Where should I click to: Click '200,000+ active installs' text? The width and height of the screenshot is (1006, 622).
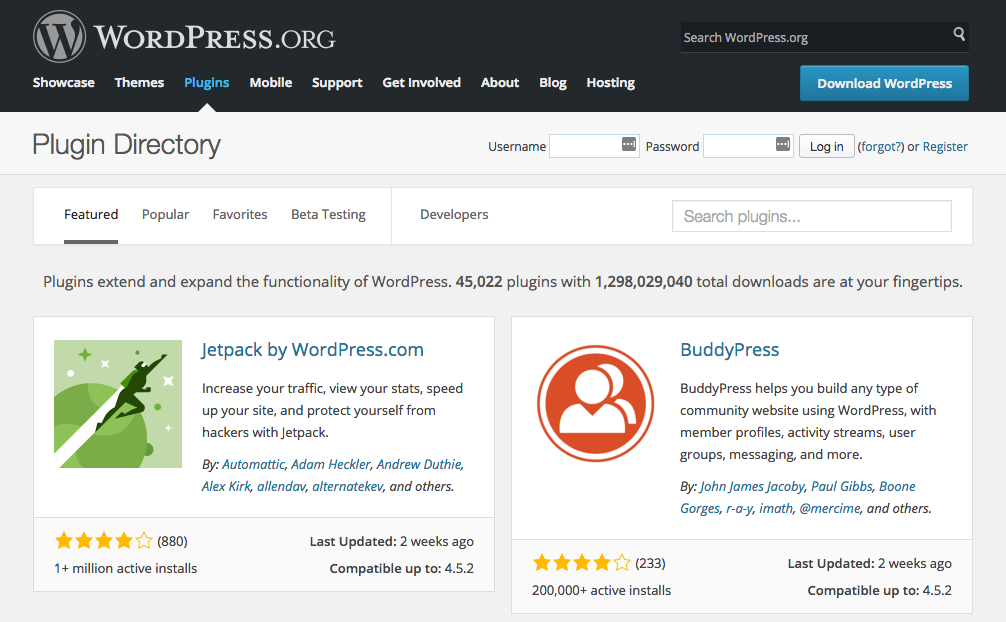601,590
